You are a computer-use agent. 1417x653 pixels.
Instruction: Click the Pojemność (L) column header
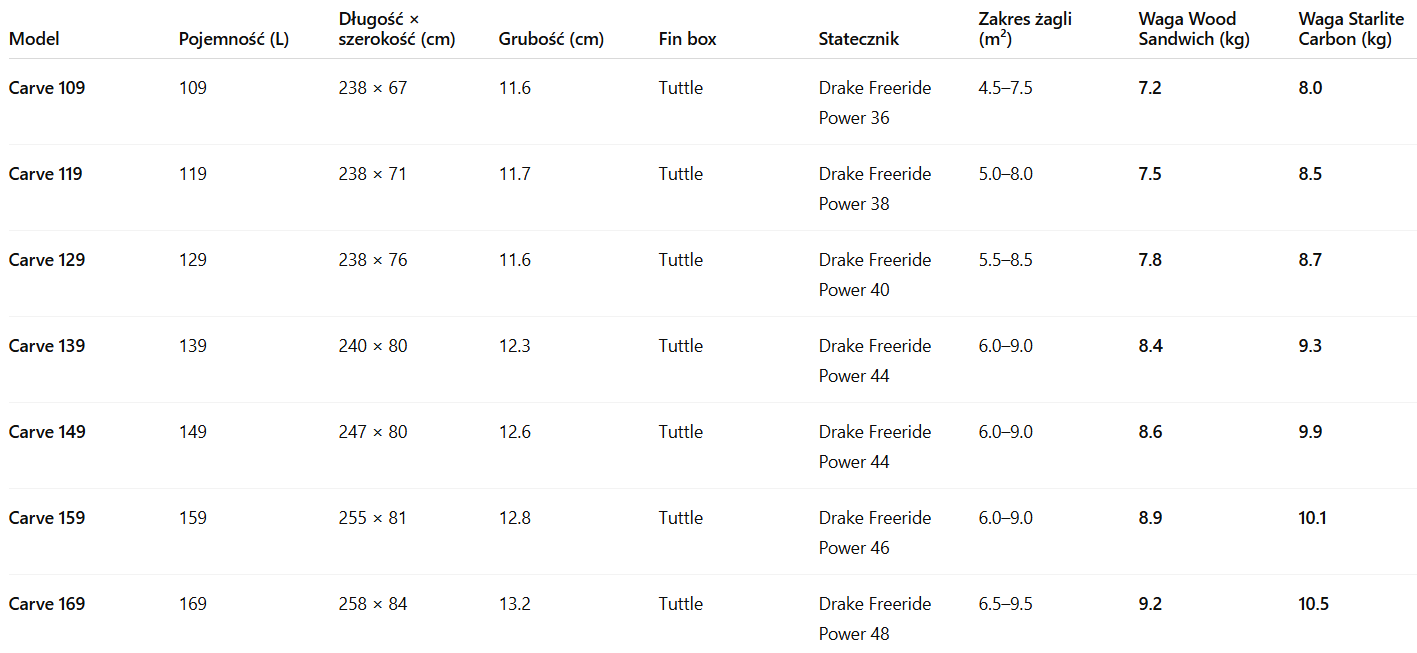pyautogui.click(x=233, y=39)
